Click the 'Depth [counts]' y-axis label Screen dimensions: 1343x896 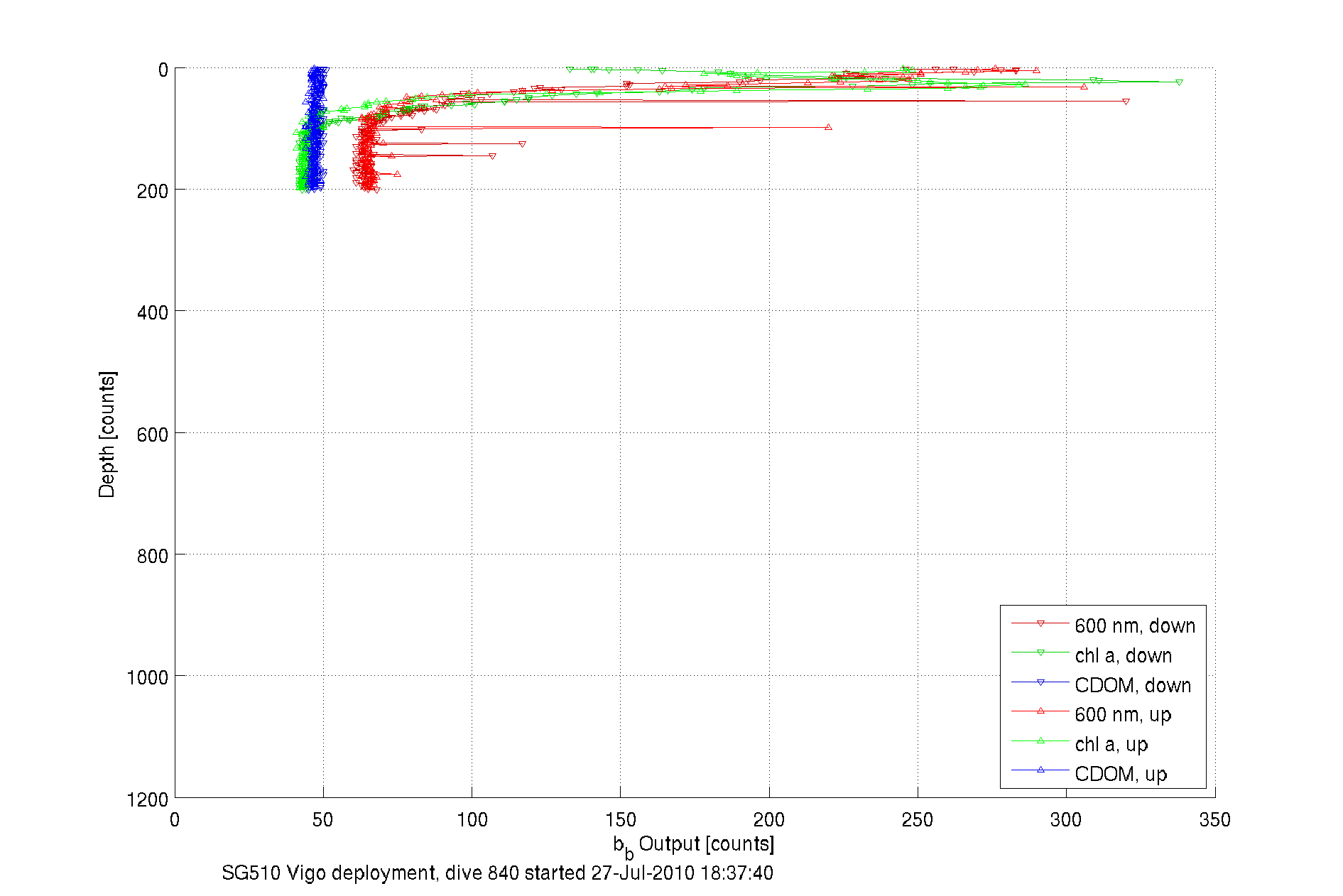point(107,434)
